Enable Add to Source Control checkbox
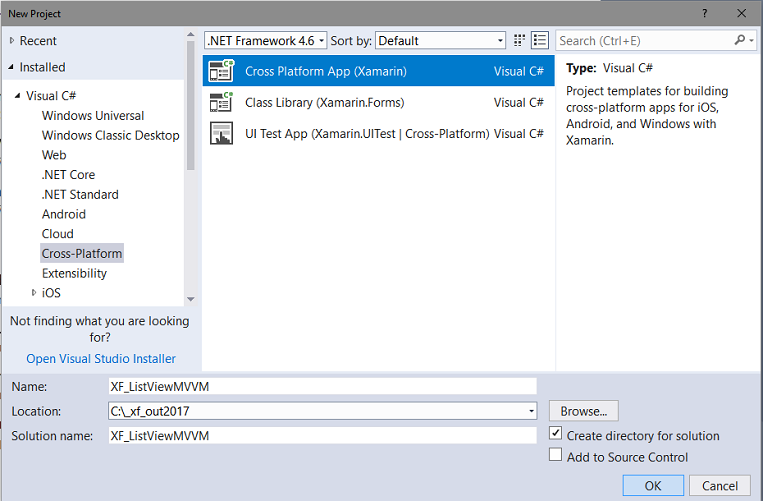Screen dimensions: 763x501 pos(556,456)
